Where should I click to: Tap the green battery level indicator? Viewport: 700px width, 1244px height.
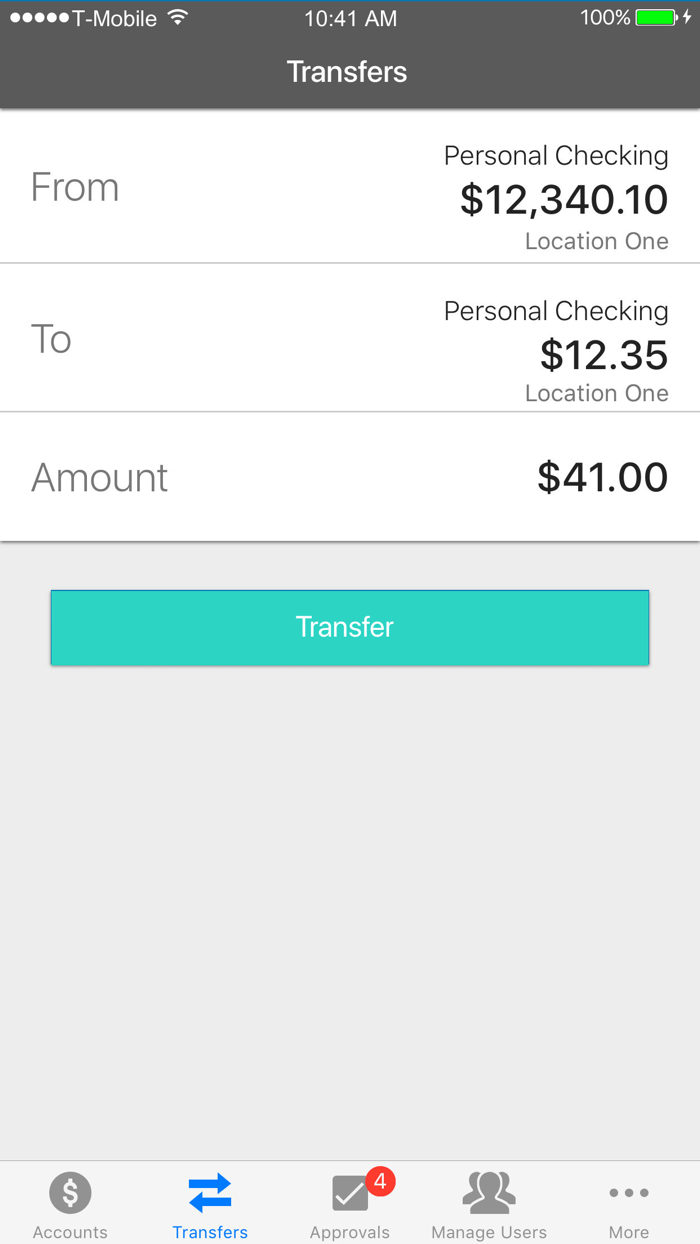(x=655, y=17)
